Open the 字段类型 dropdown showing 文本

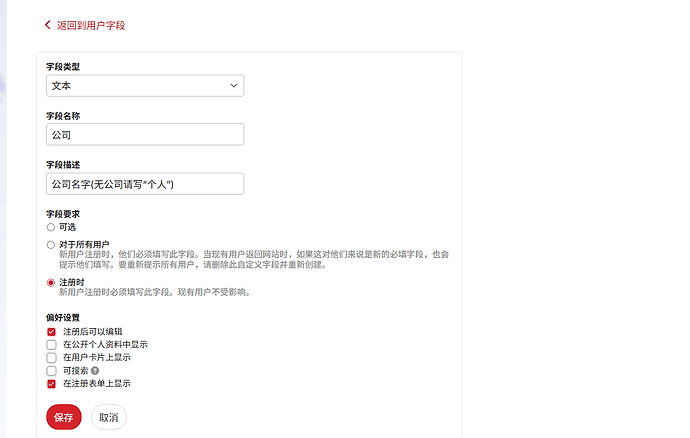(x=145, y=86)
